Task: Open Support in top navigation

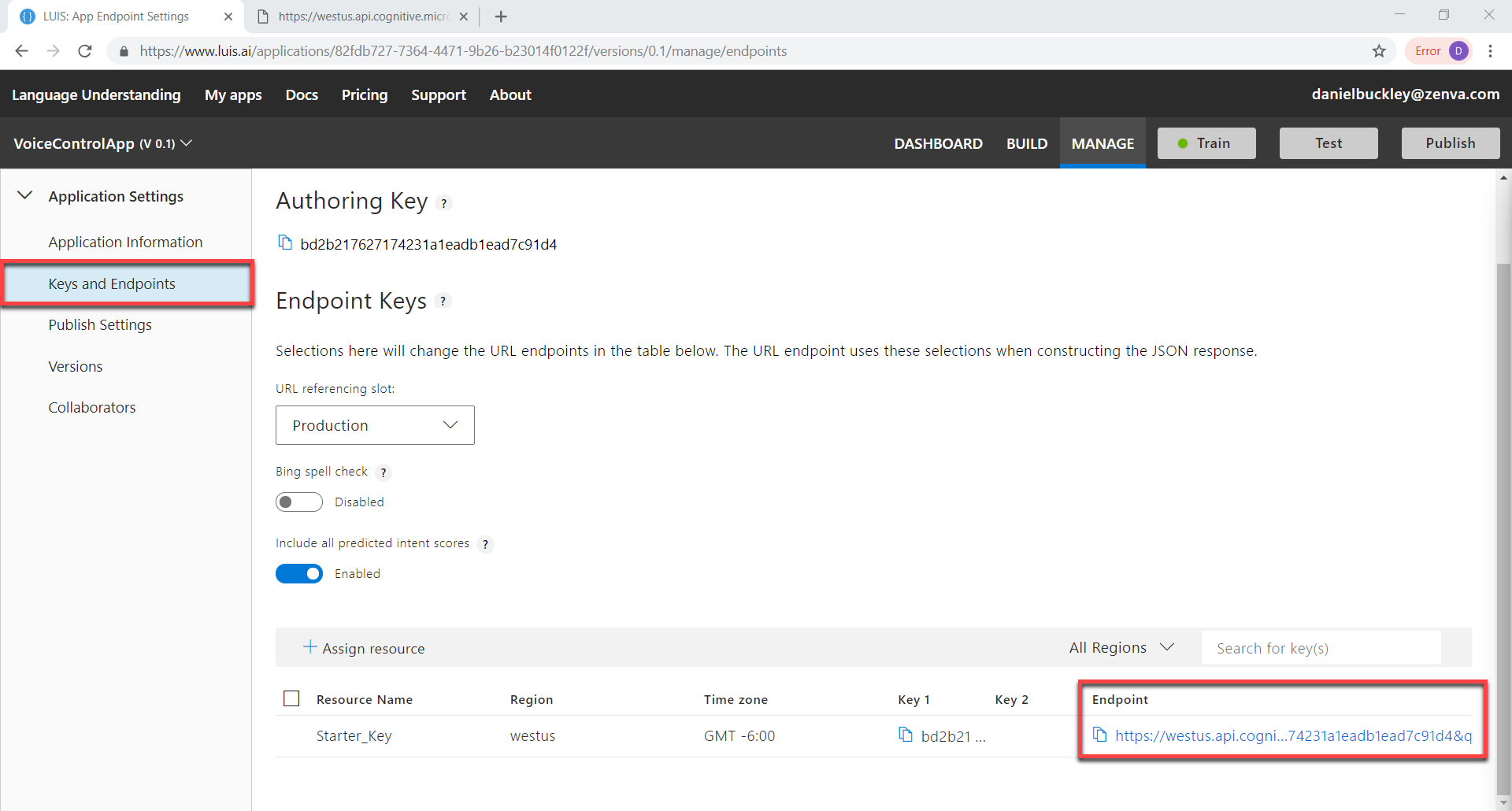Action: click(x=439, y=94)
